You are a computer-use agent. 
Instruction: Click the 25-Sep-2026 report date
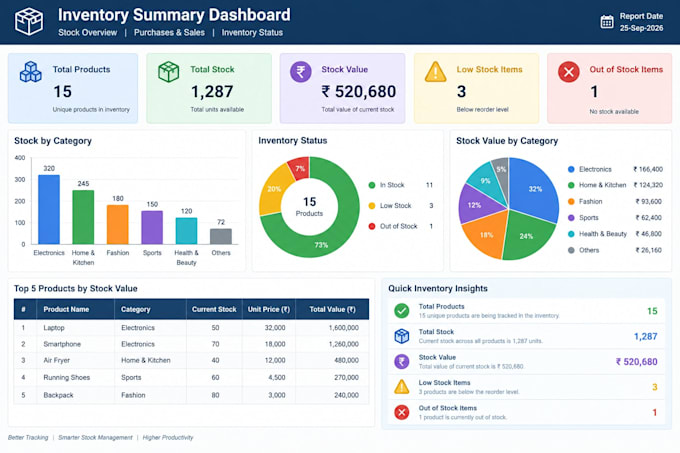coord(641,28)
